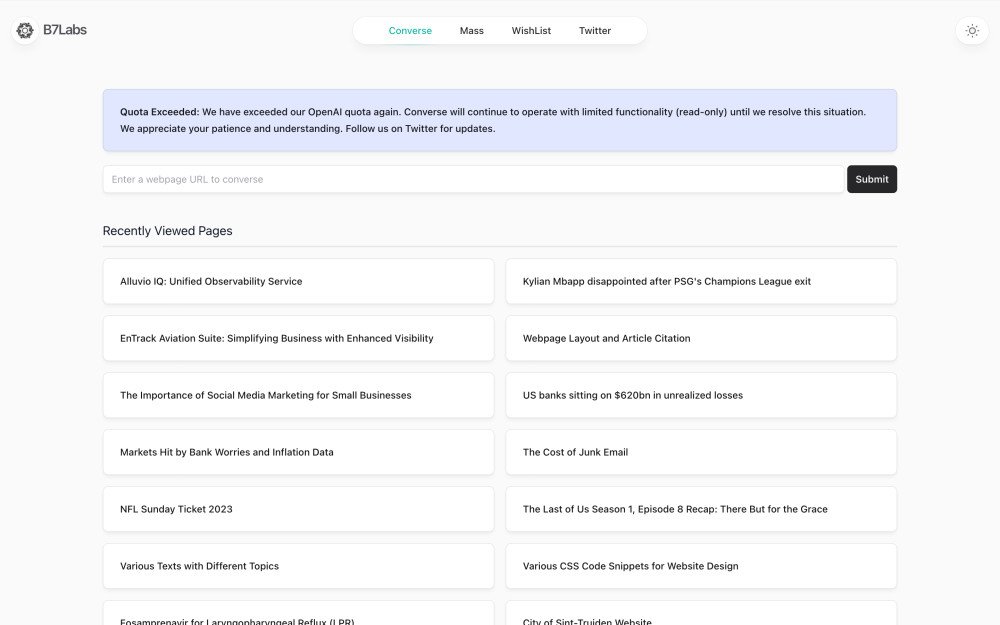Select EnTrack Aviation Suite card
This screenshot has width=1000, height=625.
pyautogui.click(x=298, y=339)
